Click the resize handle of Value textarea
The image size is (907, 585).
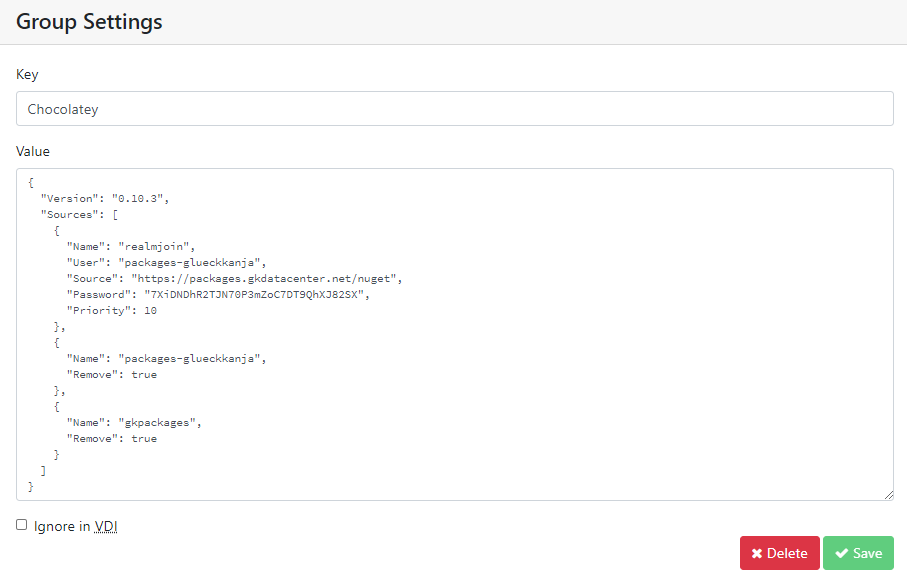[x=888, y=495]
